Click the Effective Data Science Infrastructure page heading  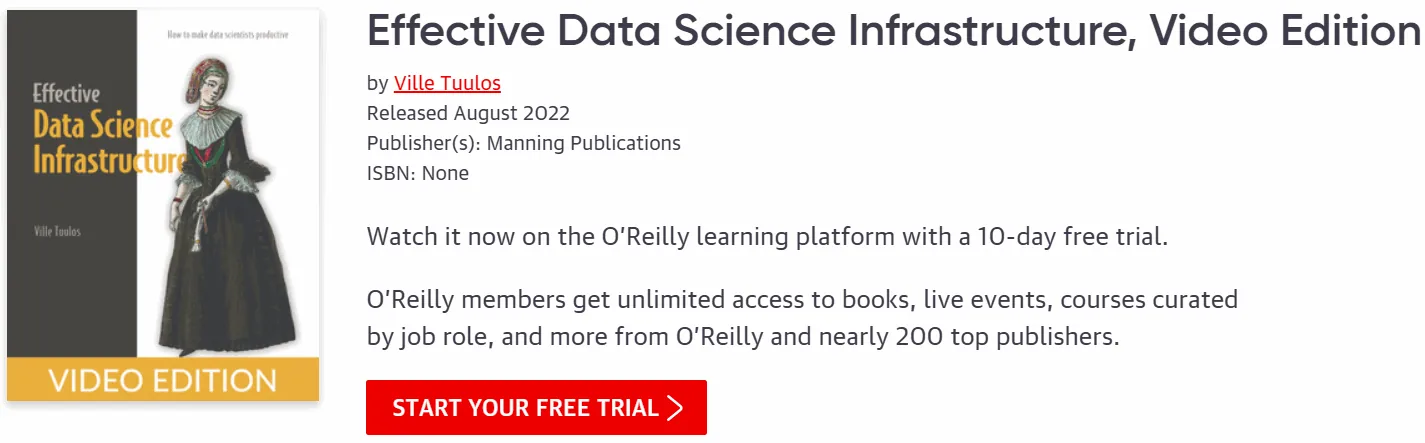click(x=894, y=32)
